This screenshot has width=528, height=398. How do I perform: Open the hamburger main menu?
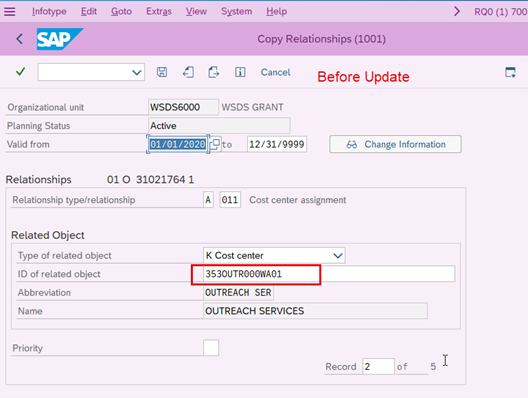pos(9,11)
